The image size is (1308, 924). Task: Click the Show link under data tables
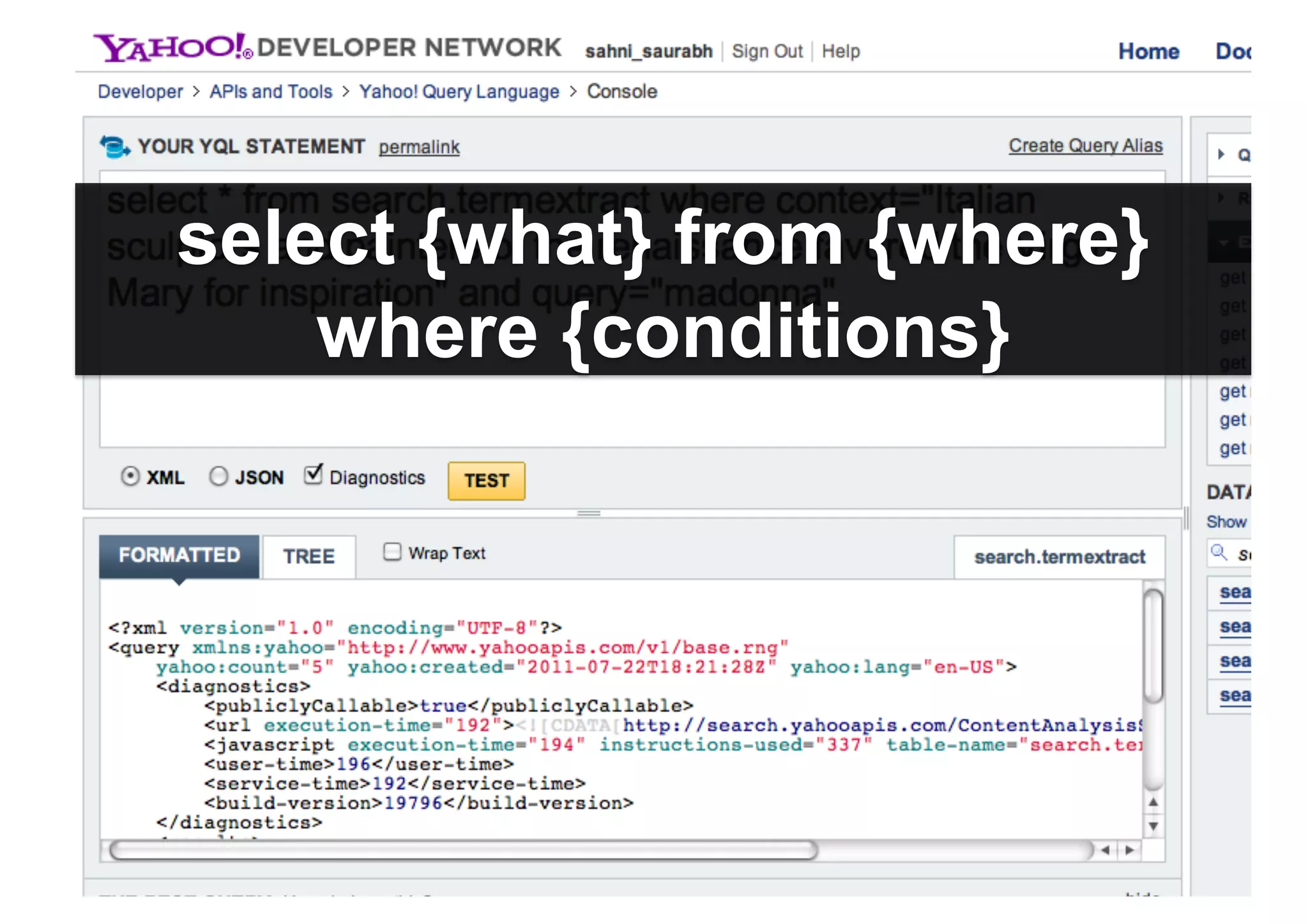pos(1226,522)
